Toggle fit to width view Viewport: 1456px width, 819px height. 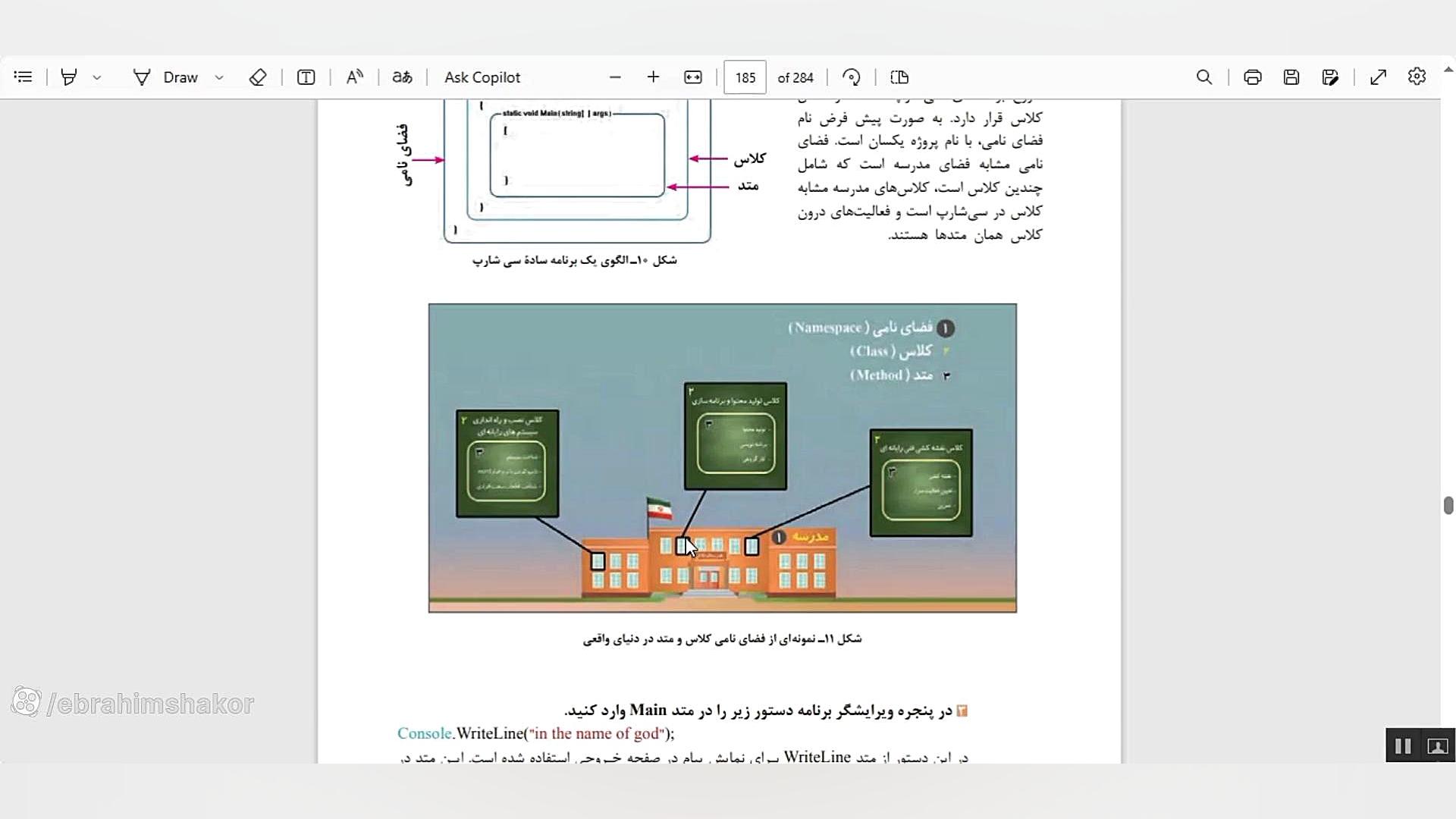(x=693, y=77)
